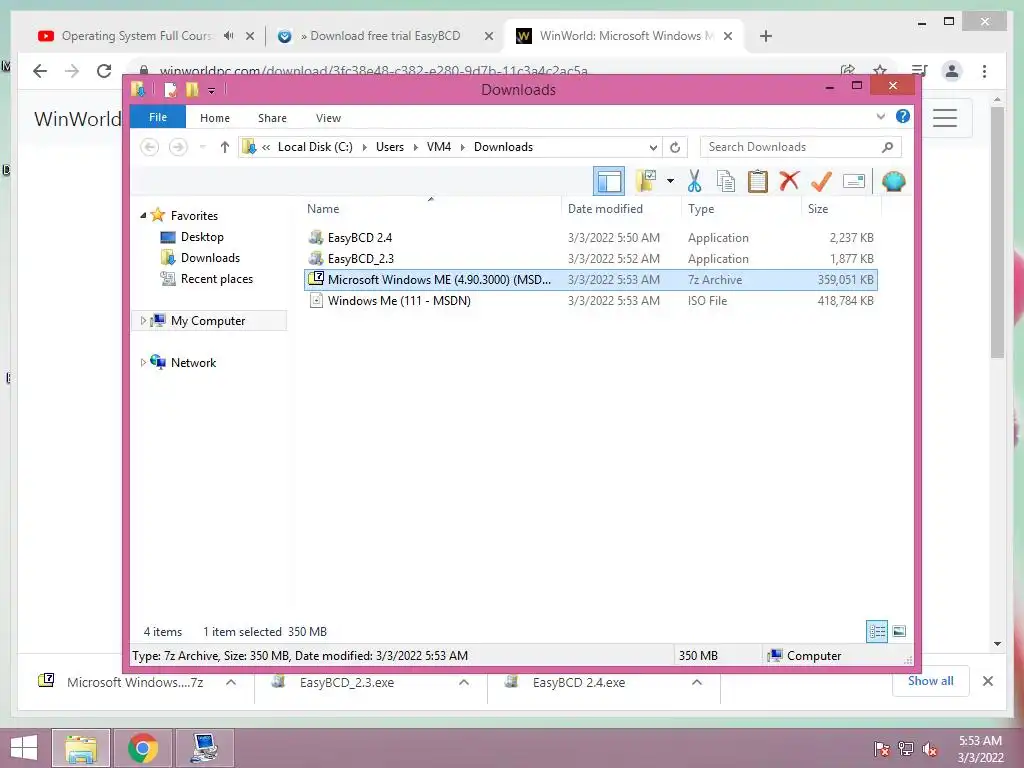1024x768 pixels.
Task: Select VM4 in the address path
Action: point(439,147)
